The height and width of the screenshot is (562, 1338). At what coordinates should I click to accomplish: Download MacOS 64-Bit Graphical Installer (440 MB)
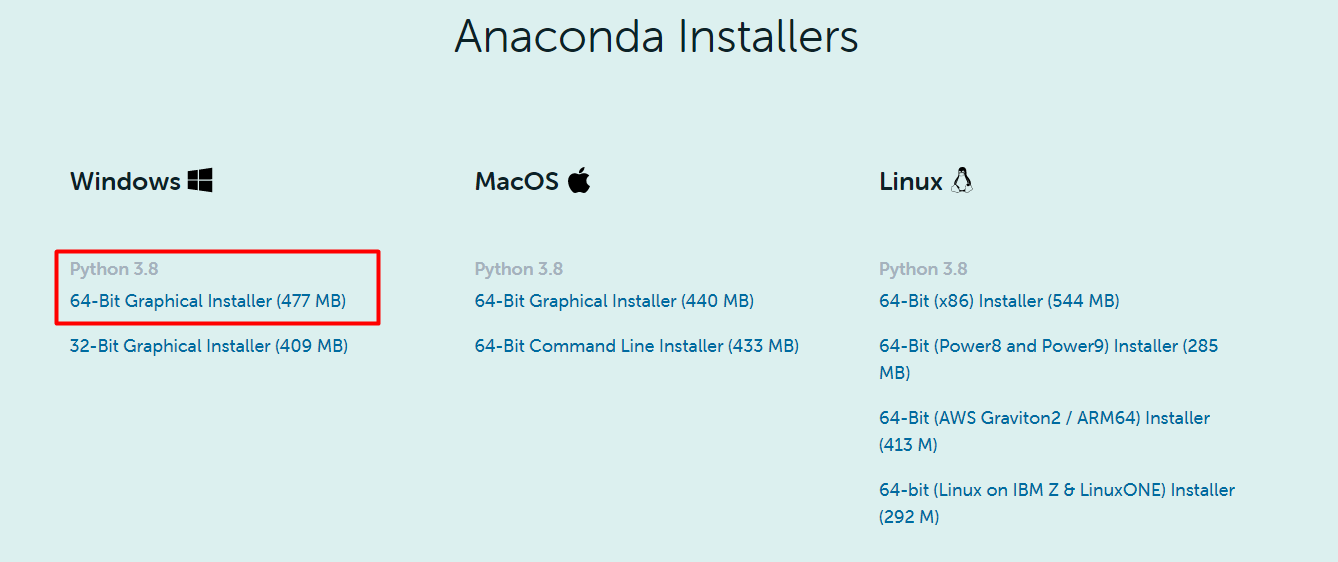tap(614, 301)
